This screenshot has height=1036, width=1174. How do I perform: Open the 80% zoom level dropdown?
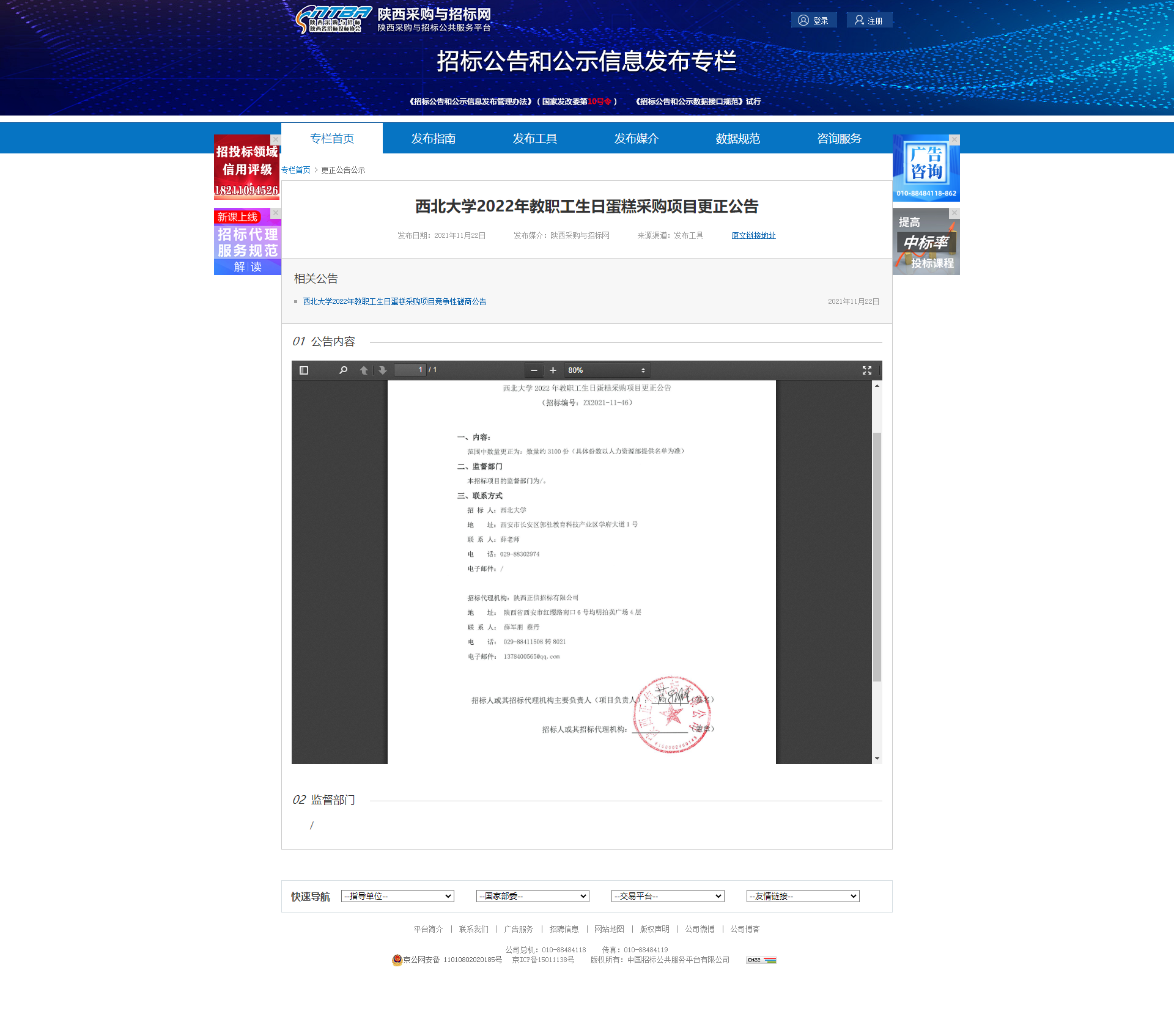pos(606,370)
